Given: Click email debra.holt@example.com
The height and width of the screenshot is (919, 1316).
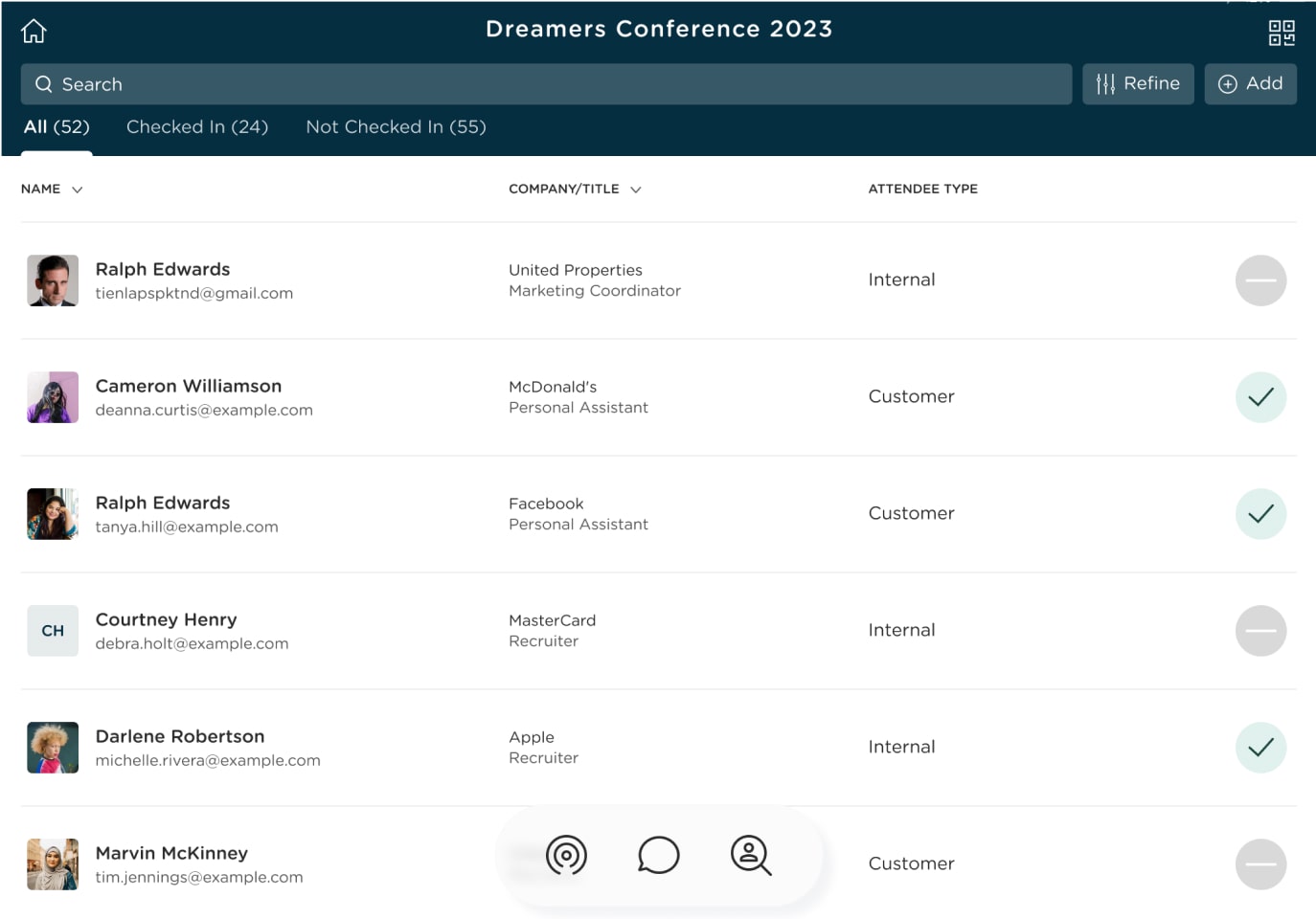Looking at the screenshot, I should pos(192,643).
